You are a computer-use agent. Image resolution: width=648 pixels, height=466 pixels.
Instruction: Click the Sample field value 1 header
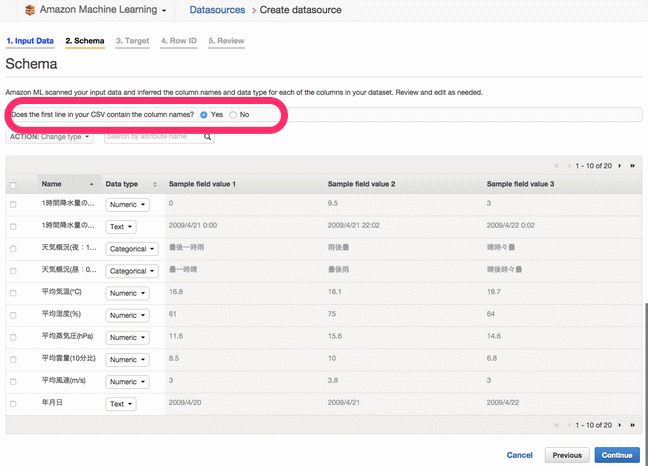(x=202, y=184)
